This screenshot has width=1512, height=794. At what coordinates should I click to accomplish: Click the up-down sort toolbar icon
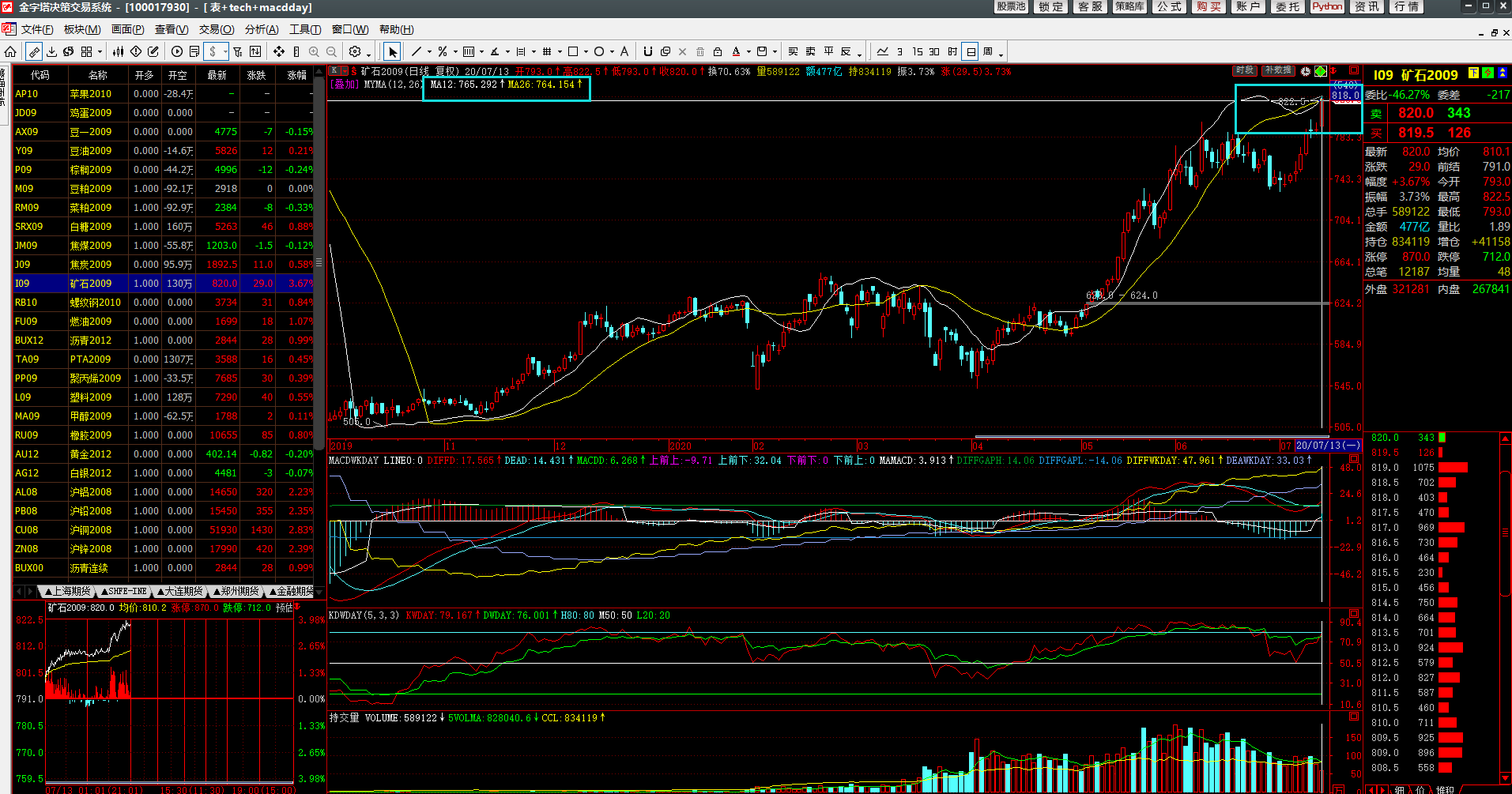click(x=255, y=51)
